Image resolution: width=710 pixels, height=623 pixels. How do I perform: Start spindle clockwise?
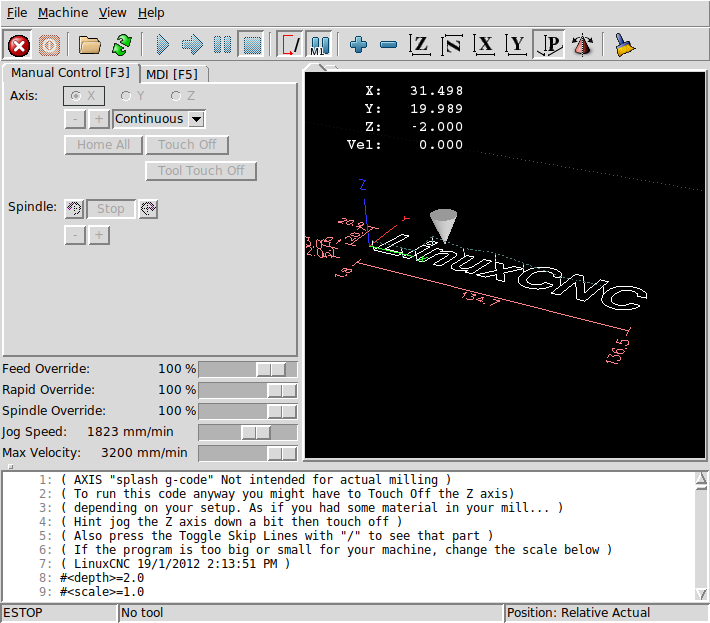[x=148, y=209]
